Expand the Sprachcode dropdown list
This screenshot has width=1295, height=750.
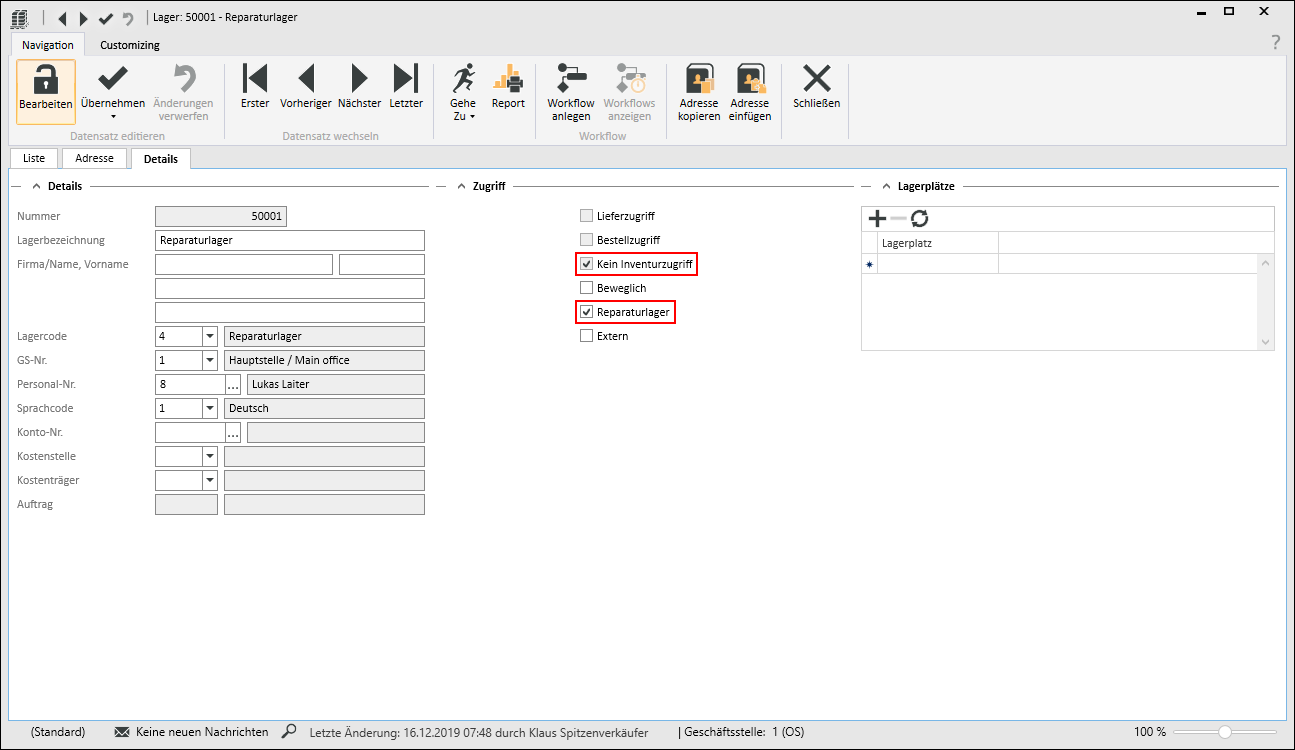(210, 409)
